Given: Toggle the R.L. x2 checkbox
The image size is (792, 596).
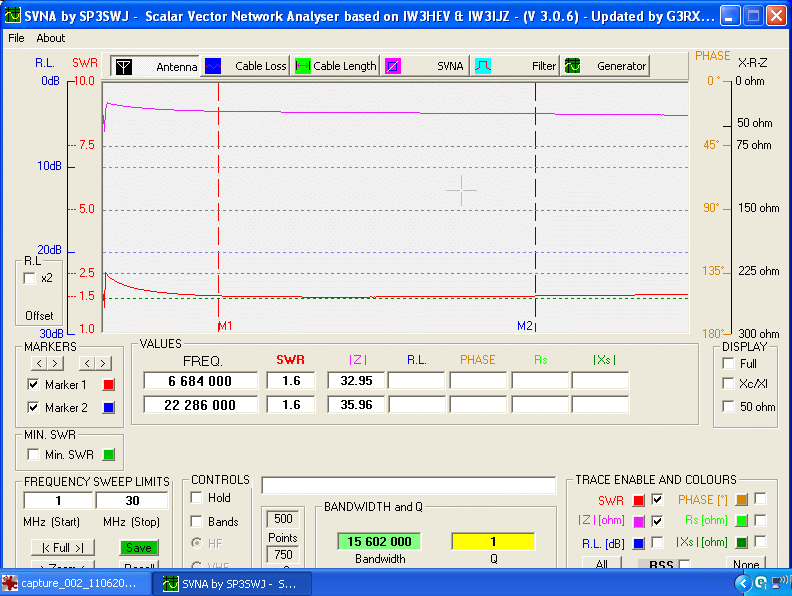Looking at the screenshot, I should click(30, 278).
